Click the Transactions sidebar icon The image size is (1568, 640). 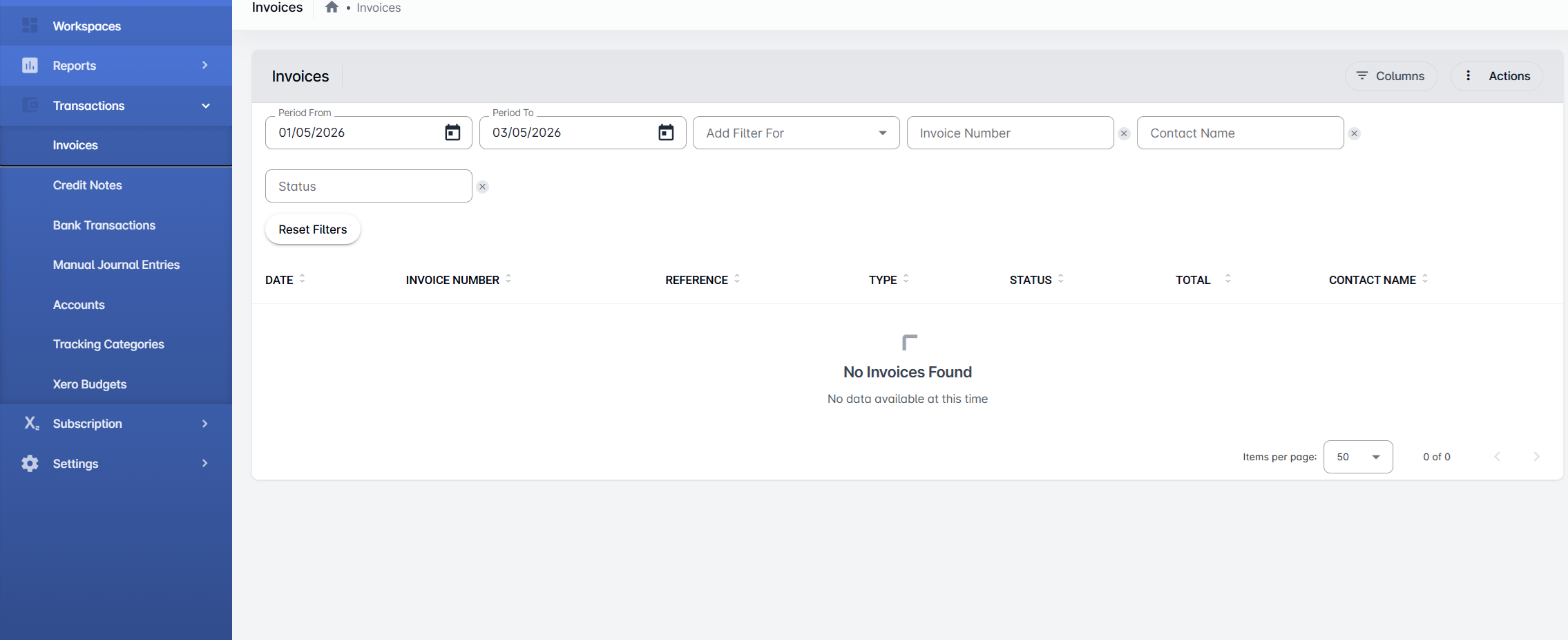pyautogui.click(x=30, y=105)
